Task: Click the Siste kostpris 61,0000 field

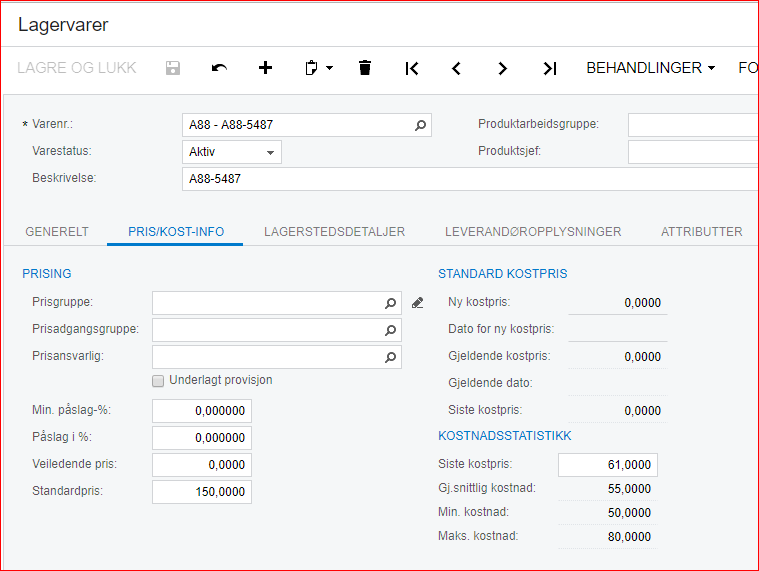Action: click(x=608, y=465)
